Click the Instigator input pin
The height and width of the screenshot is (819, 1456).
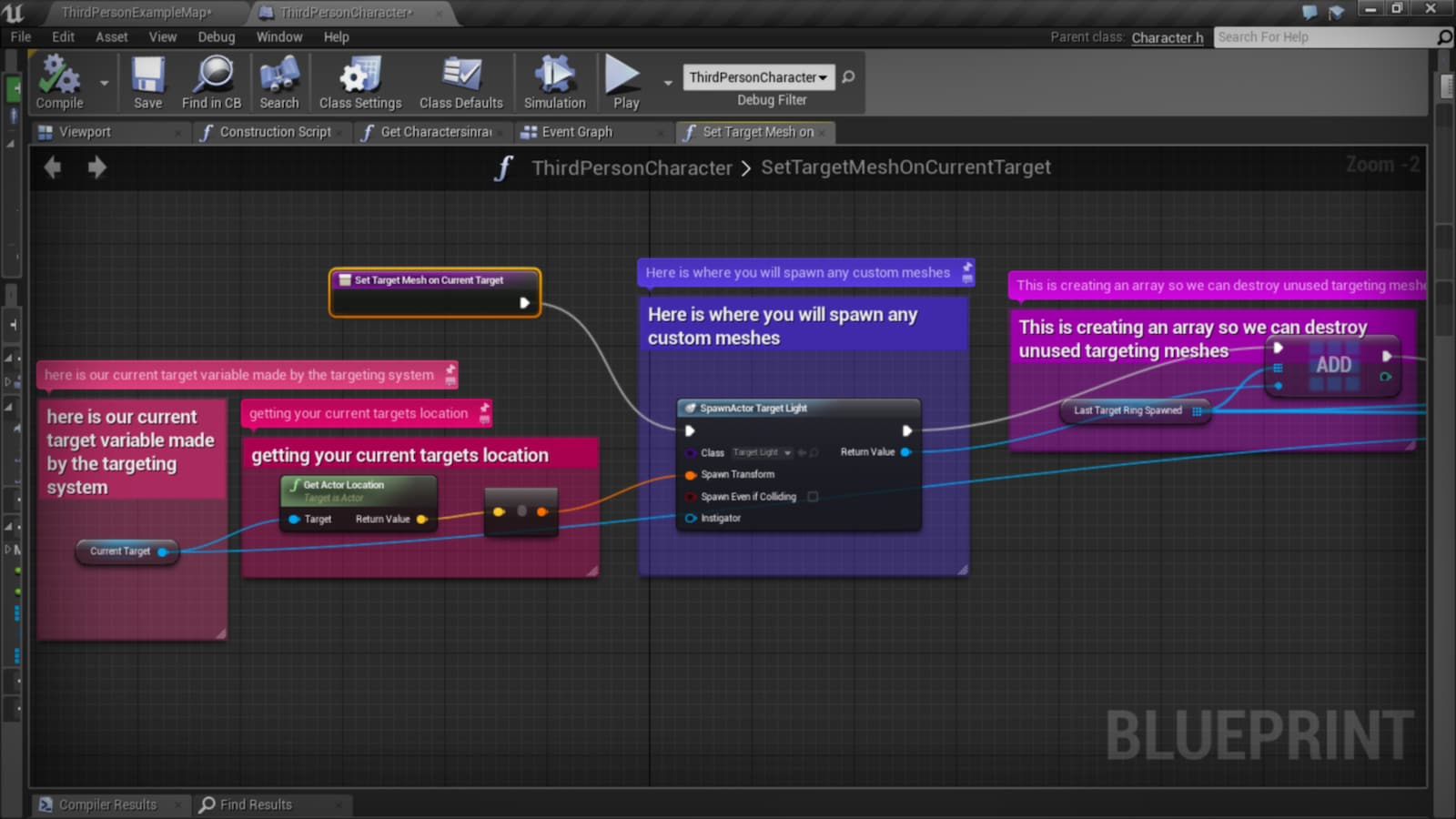pyautogui.click(x=691, y=518)
